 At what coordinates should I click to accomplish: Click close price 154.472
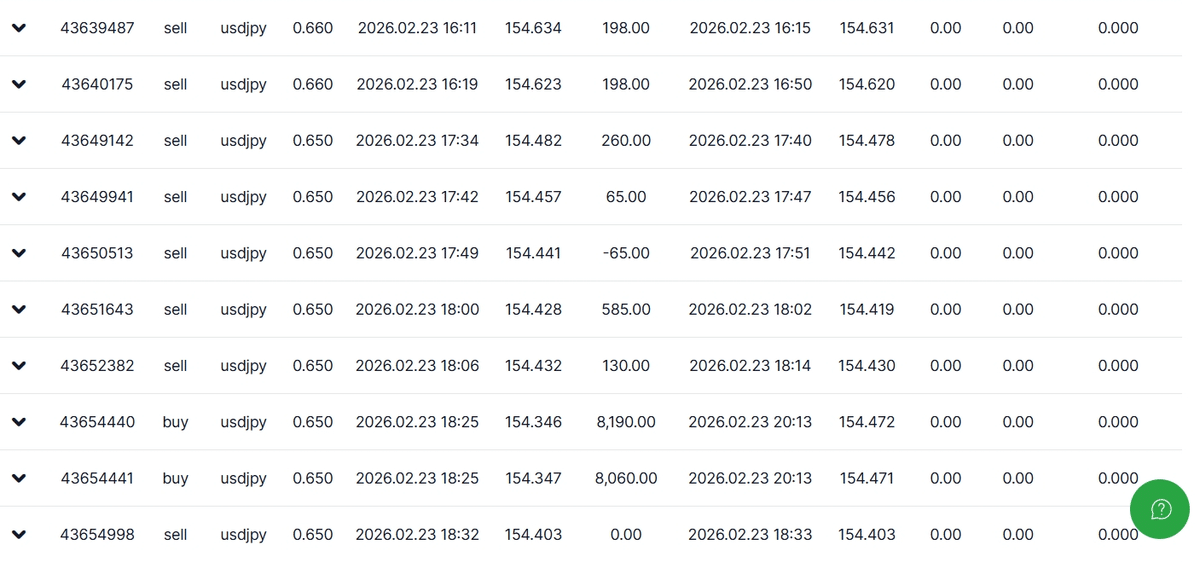pos(867,422)
